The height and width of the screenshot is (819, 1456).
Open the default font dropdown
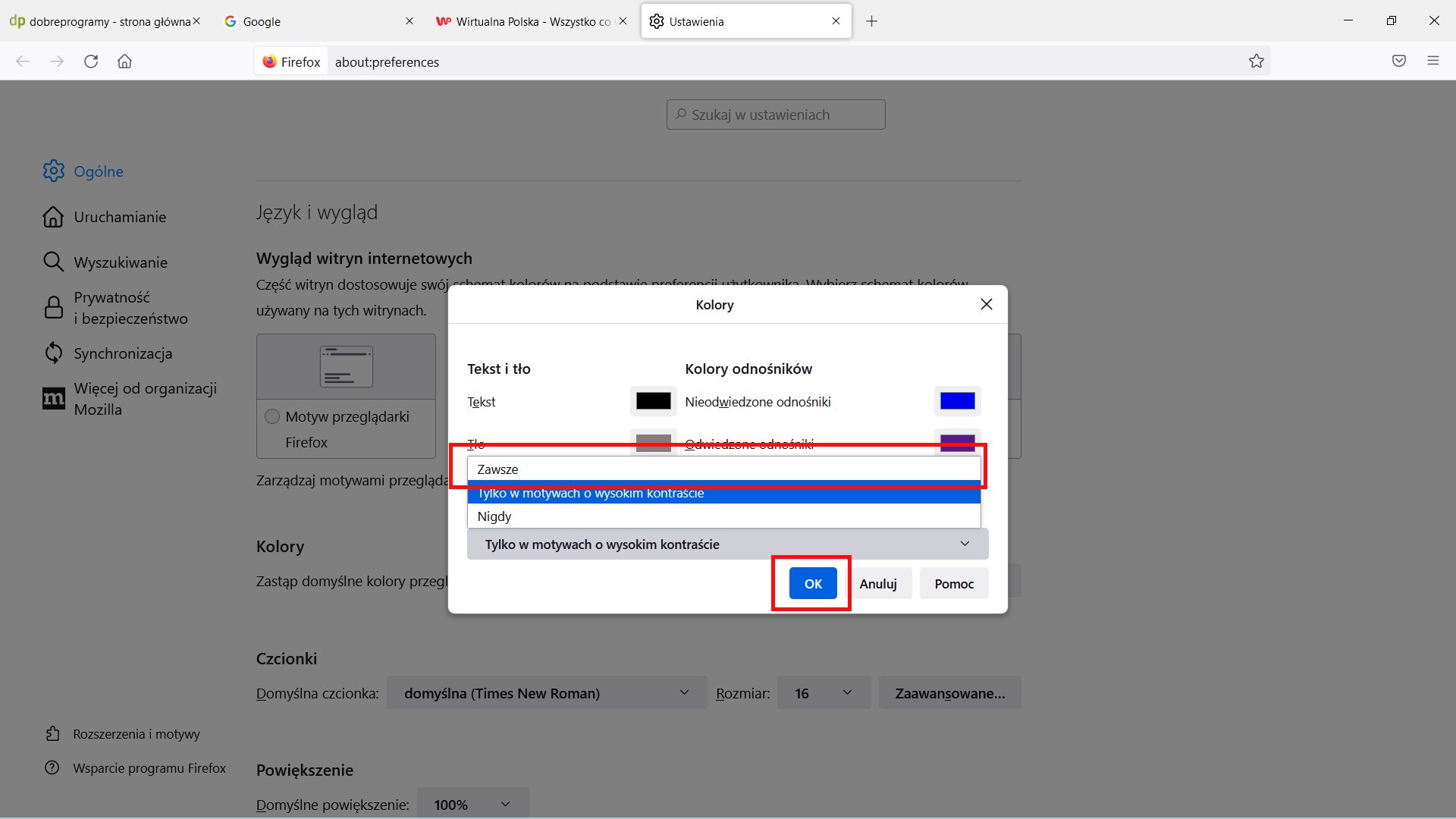pos(546,692)
